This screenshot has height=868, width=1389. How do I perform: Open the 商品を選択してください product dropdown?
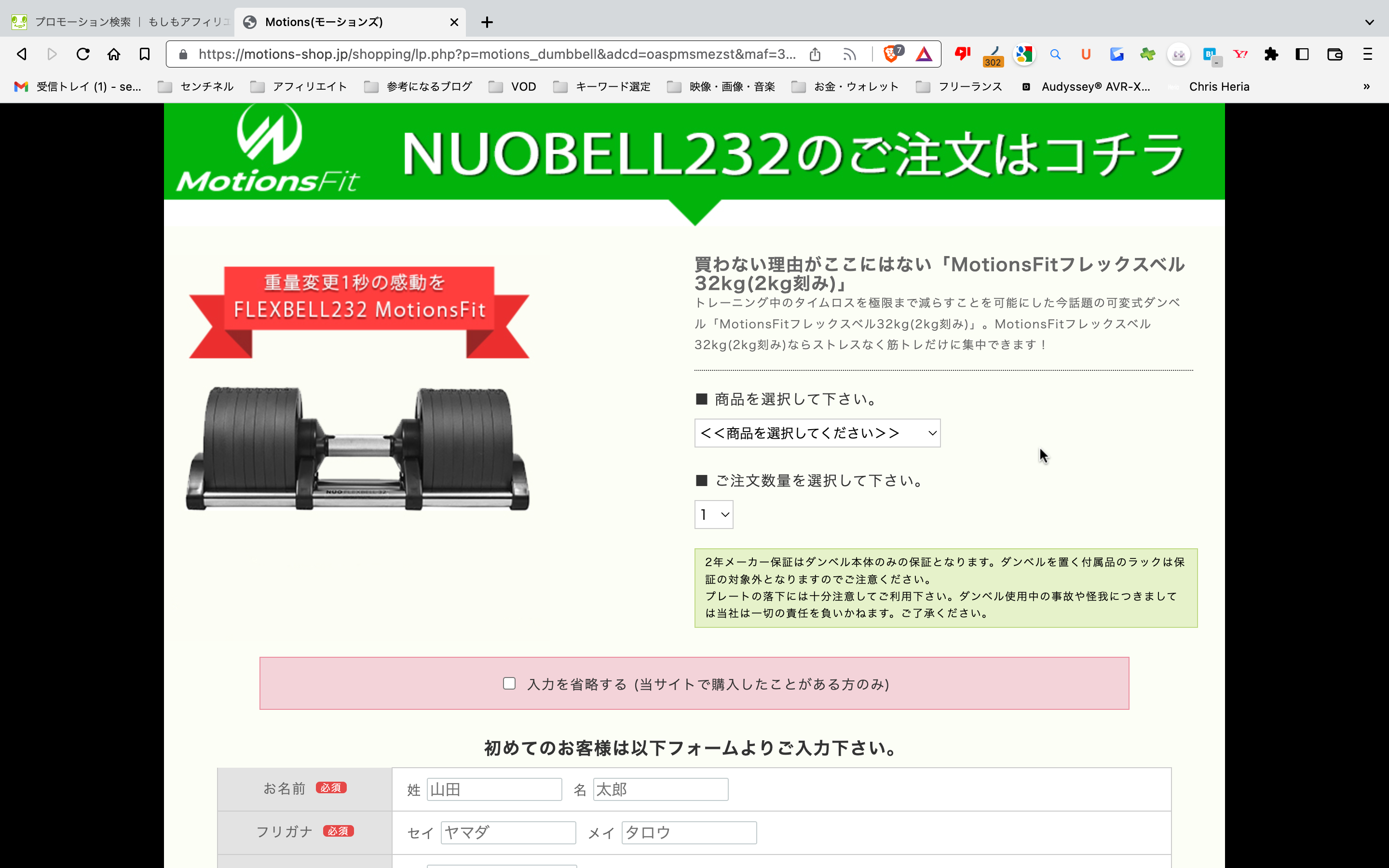coord(817,433)
